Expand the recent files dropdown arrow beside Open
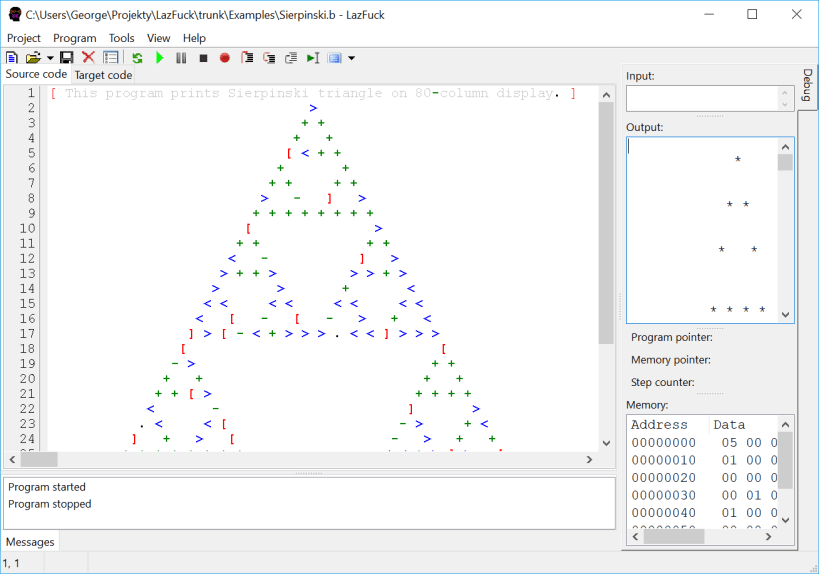The image size is (819, 574). point(50,58)
